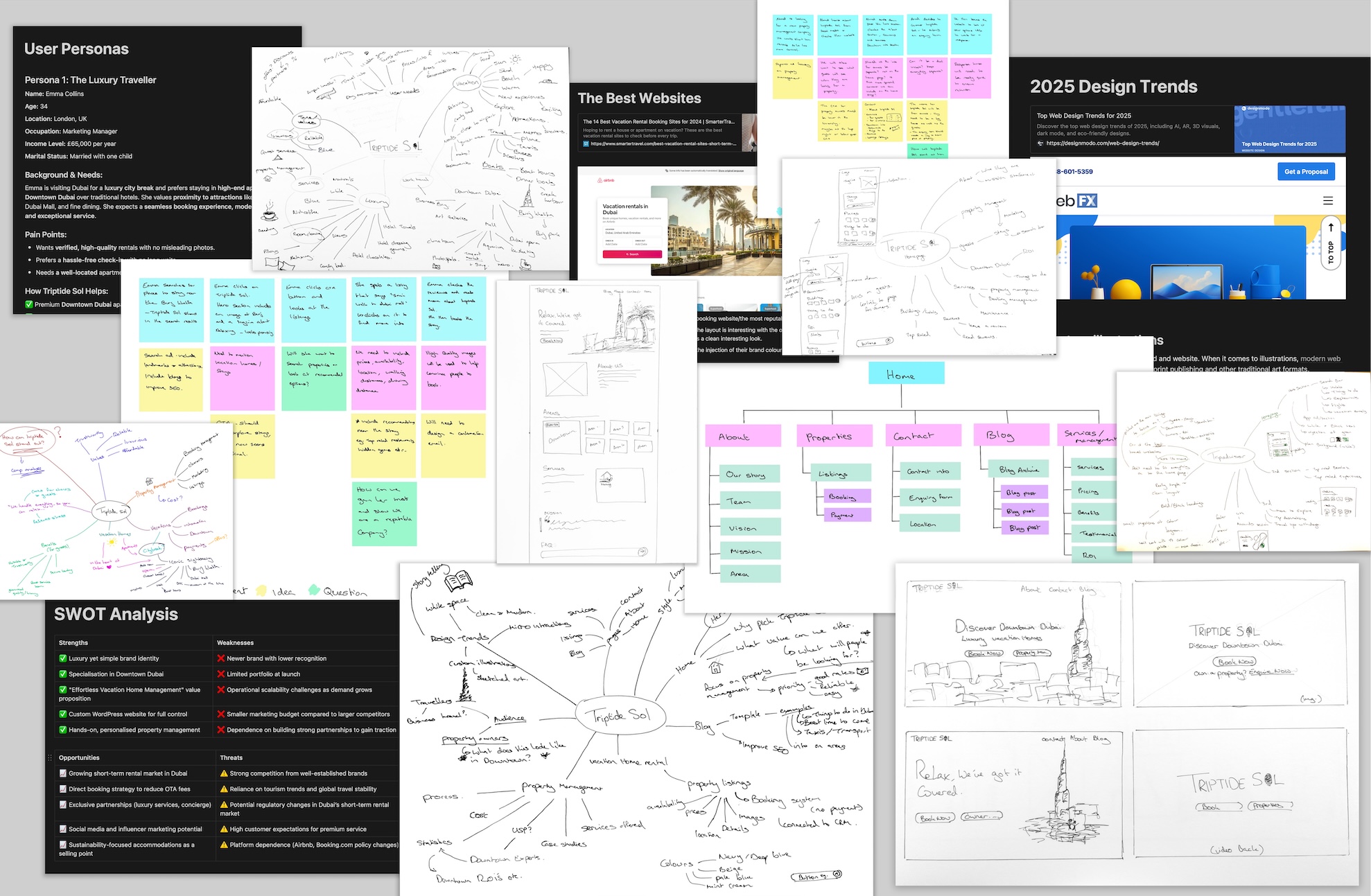Viewport: 1371px width, 896px height.
Task: Select the purple Payment sitemap node
Action: [x=847, y=514]
